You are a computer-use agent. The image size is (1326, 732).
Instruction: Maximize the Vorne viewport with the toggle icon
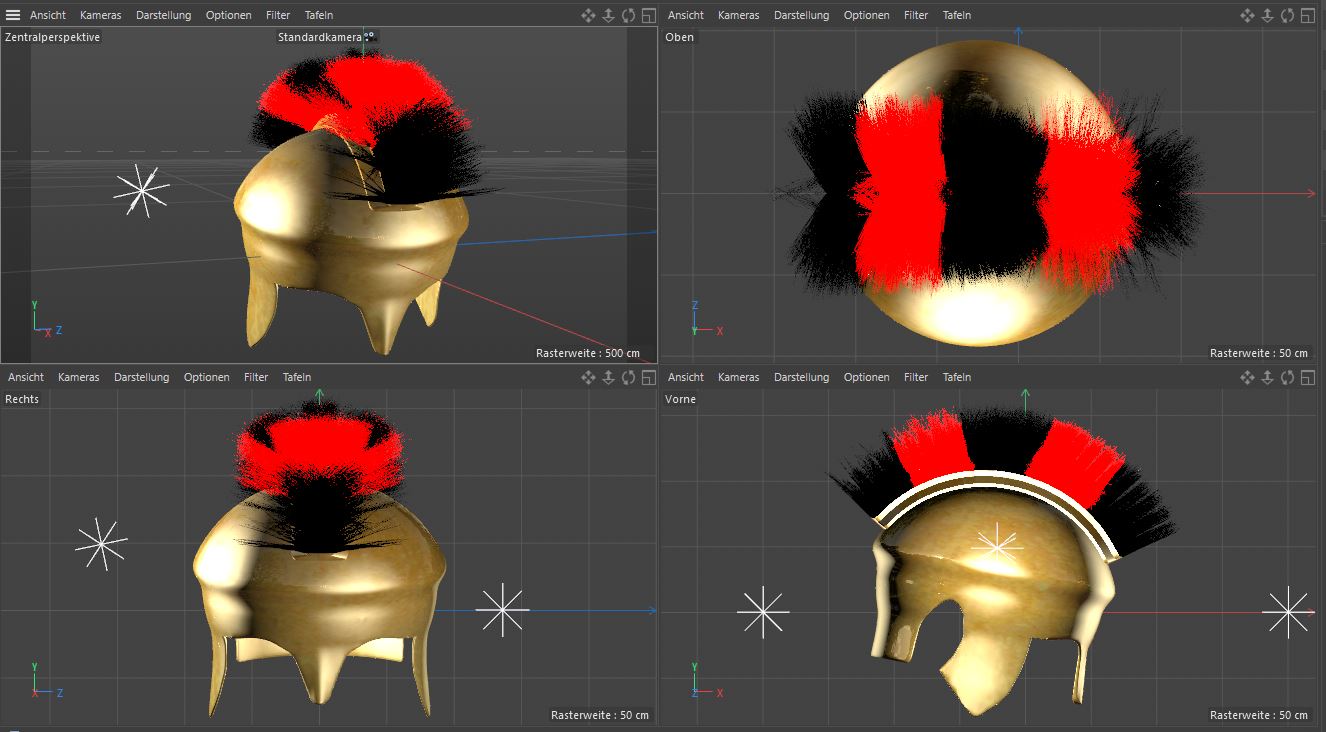click(x=1307, y=377)
